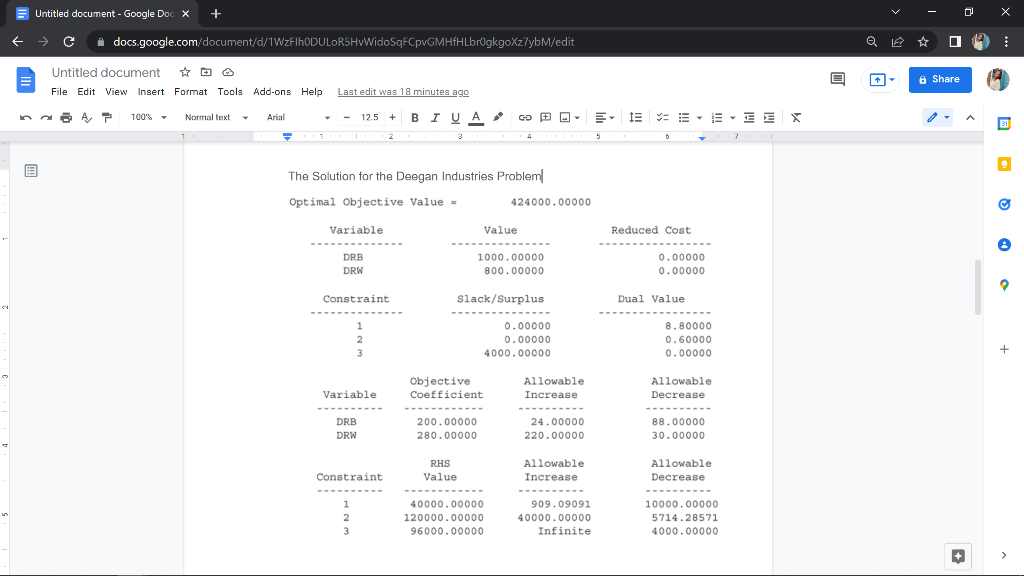
Task: Clear formatting from selected text
Action: point(796,118)
